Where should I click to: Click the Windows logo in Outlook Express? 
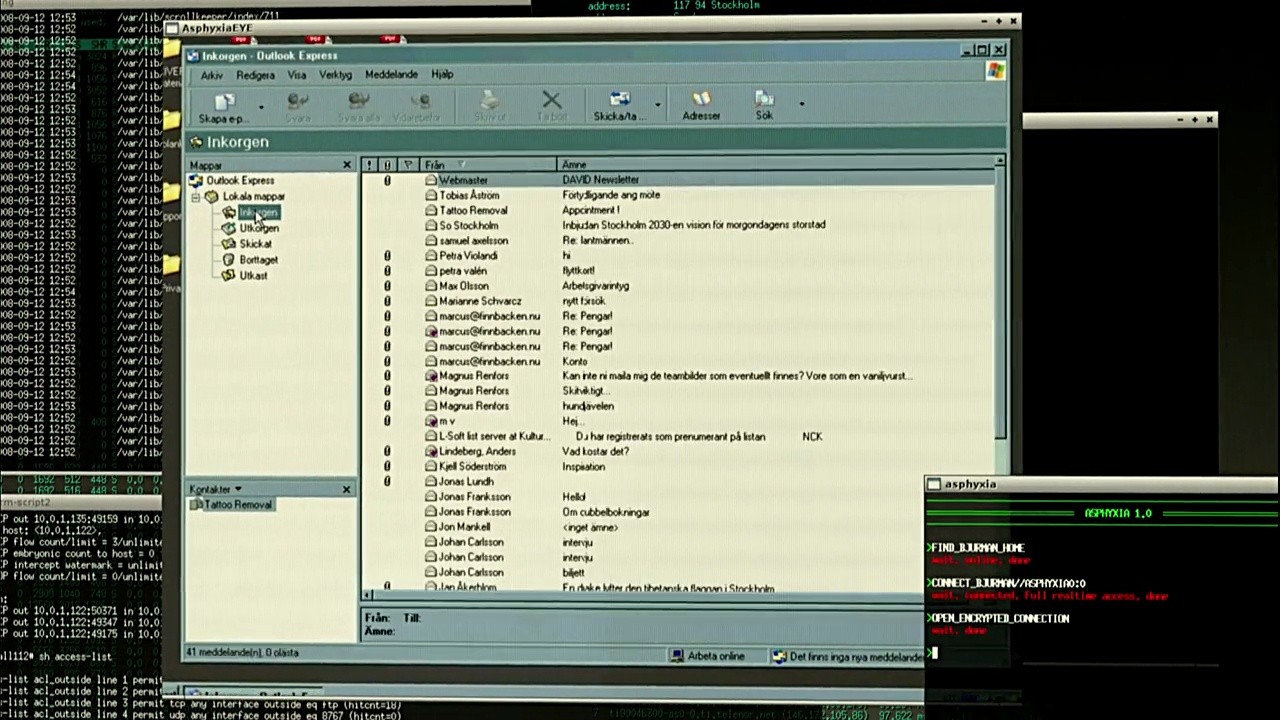tap(995, 71)
